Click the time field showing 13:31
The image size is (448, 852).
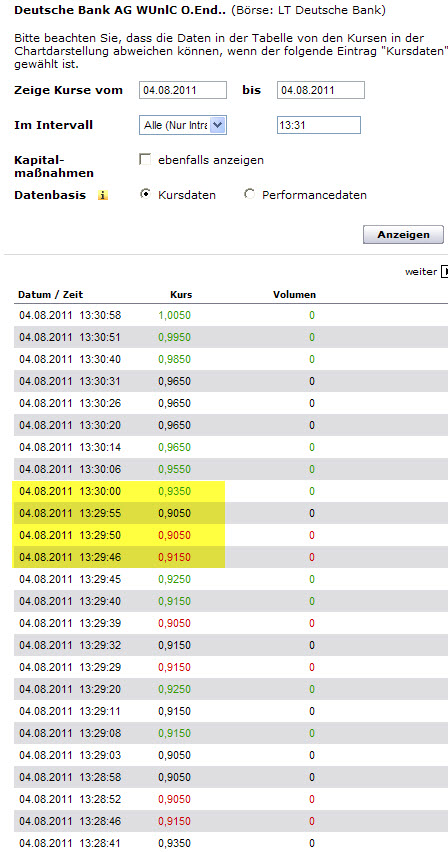coord(319,125)
